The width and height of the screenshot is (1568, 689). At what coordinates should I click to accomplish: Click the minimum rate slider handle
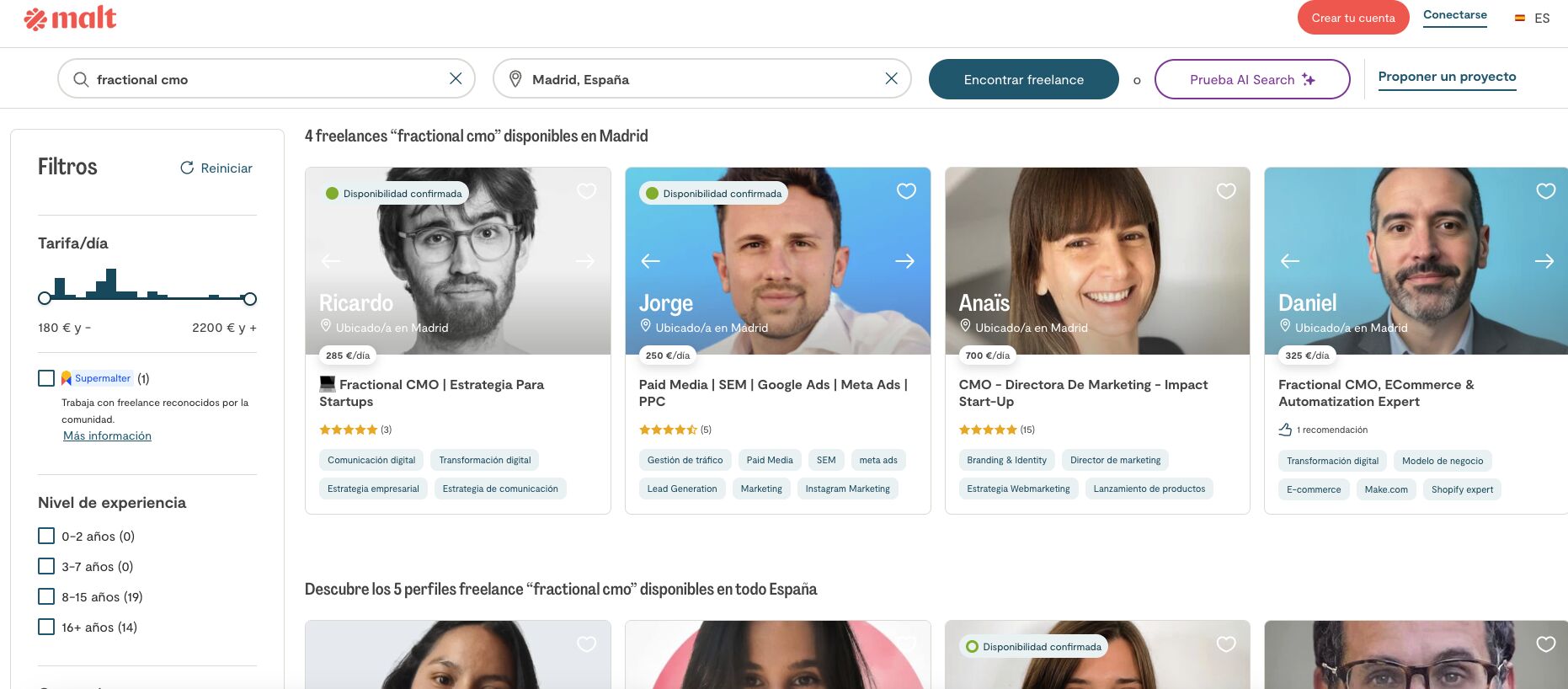click(45, 298)
